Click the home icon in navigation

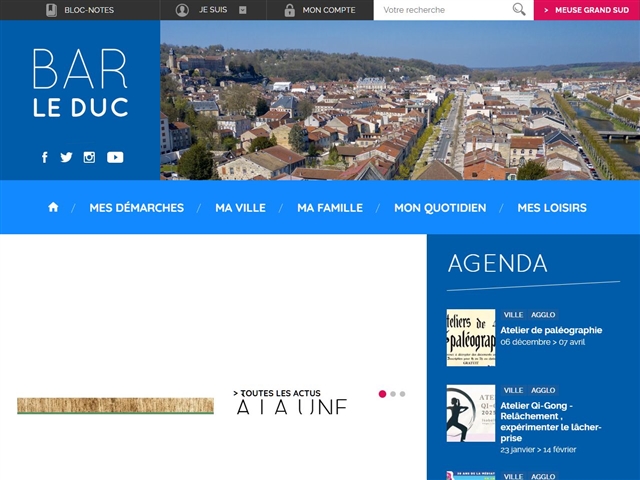53,207
